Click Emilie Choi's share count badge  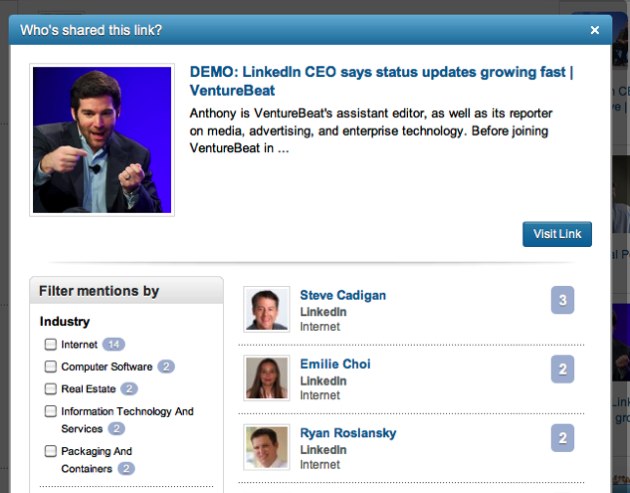pyautogui.click(x=563, y=369)
